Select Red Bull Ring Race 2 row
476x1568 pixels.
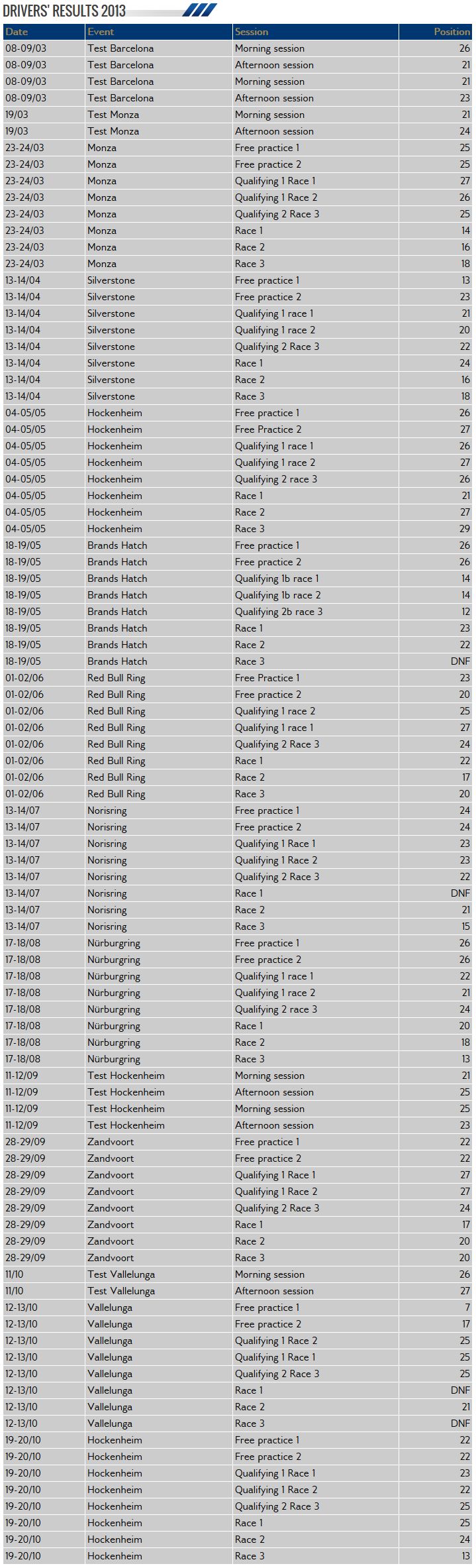(238, 777)
